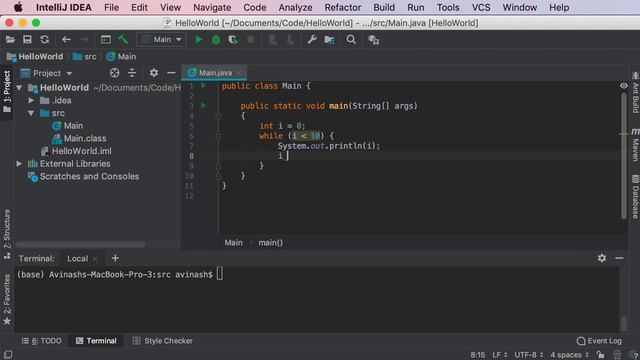The height and width of the screenshot is (360, 640).
Task: Open the Event Log
Action: click(x=599, y=340)
